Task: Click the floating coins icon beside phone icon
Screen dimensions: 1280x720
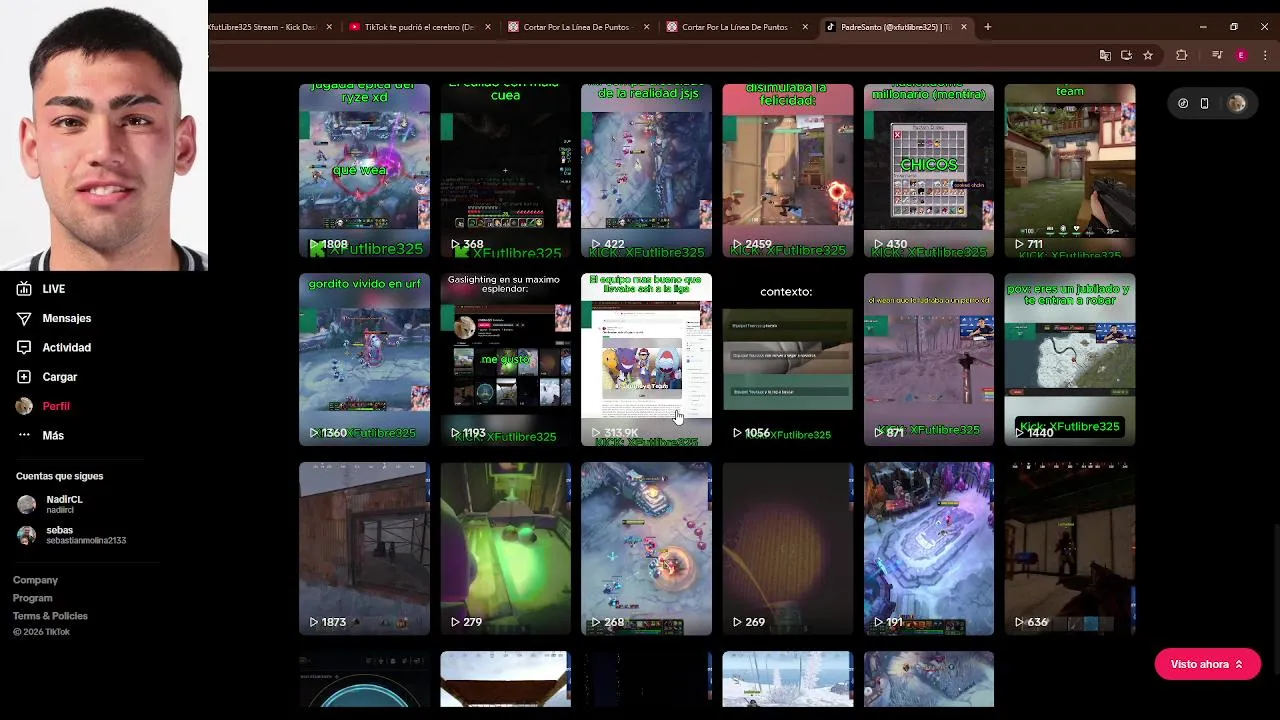Action: pos(1183,103)
